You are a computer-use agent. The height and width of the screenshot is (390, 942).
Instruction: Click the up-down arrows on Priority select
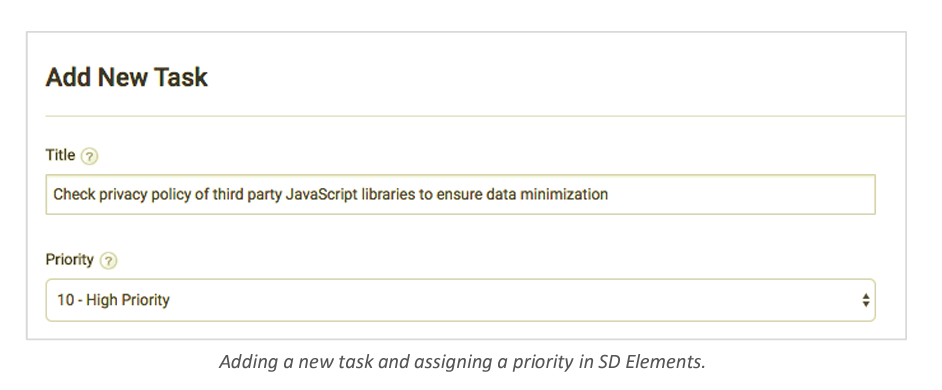pos(865,300)
